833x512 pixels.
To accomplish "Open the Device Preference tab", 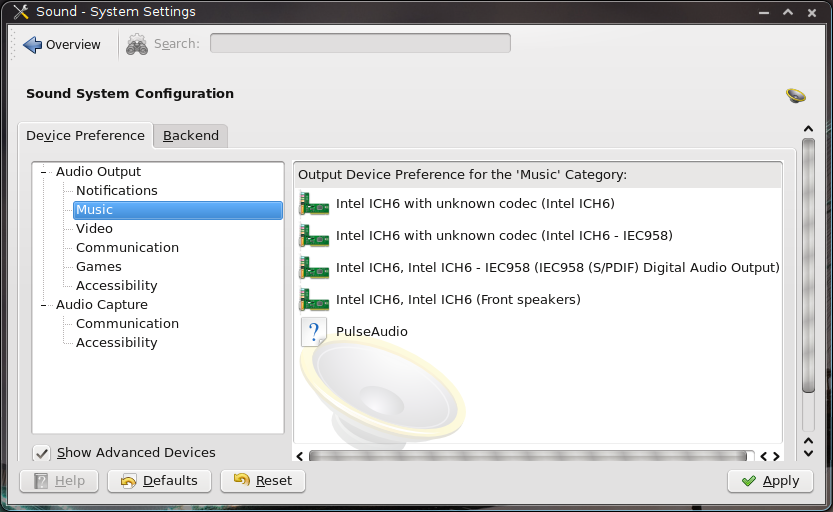I will 85,136.
